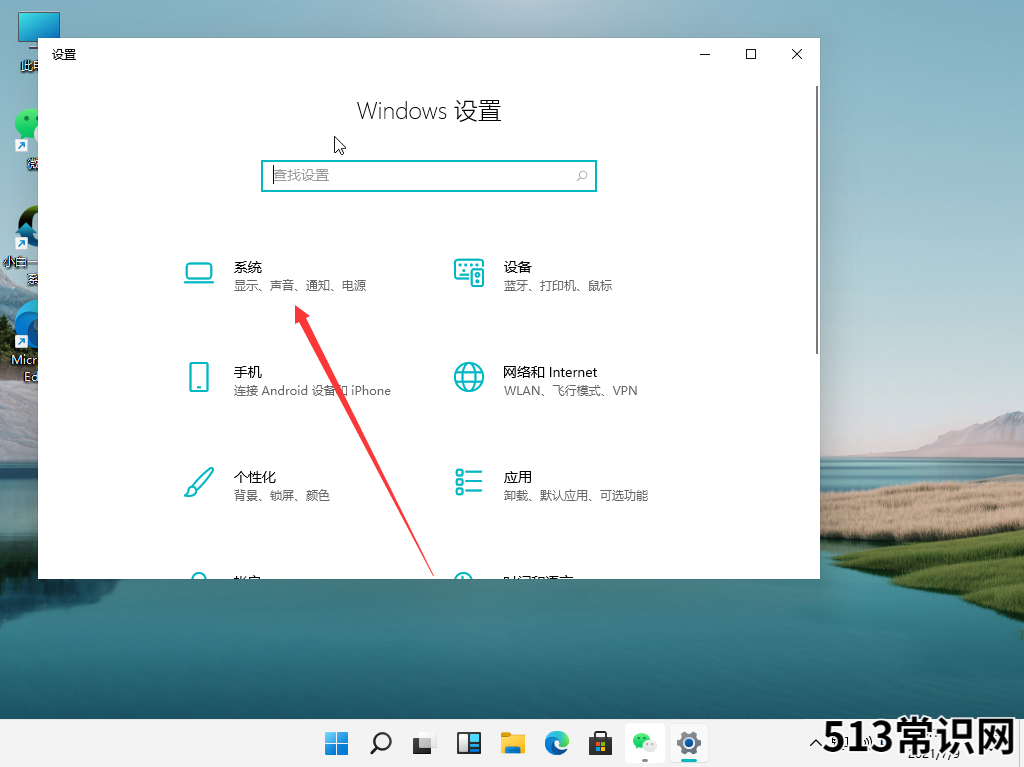Click the magnifier icon in search box
Image resolution: width=1024 pixels, height=767 pixels.
click(582, 176)
